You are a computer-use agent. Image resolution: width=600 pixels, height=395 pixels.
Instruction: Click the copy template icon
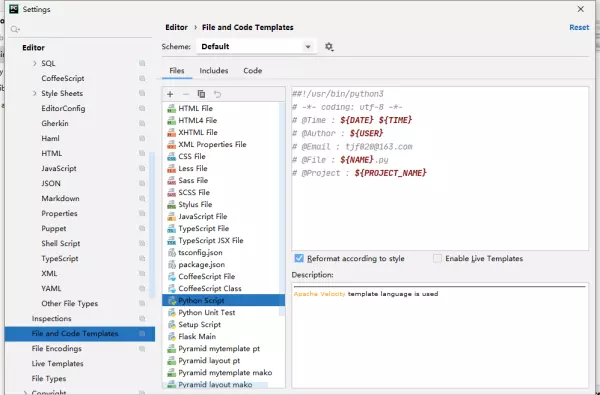click(x=201, y=94)
